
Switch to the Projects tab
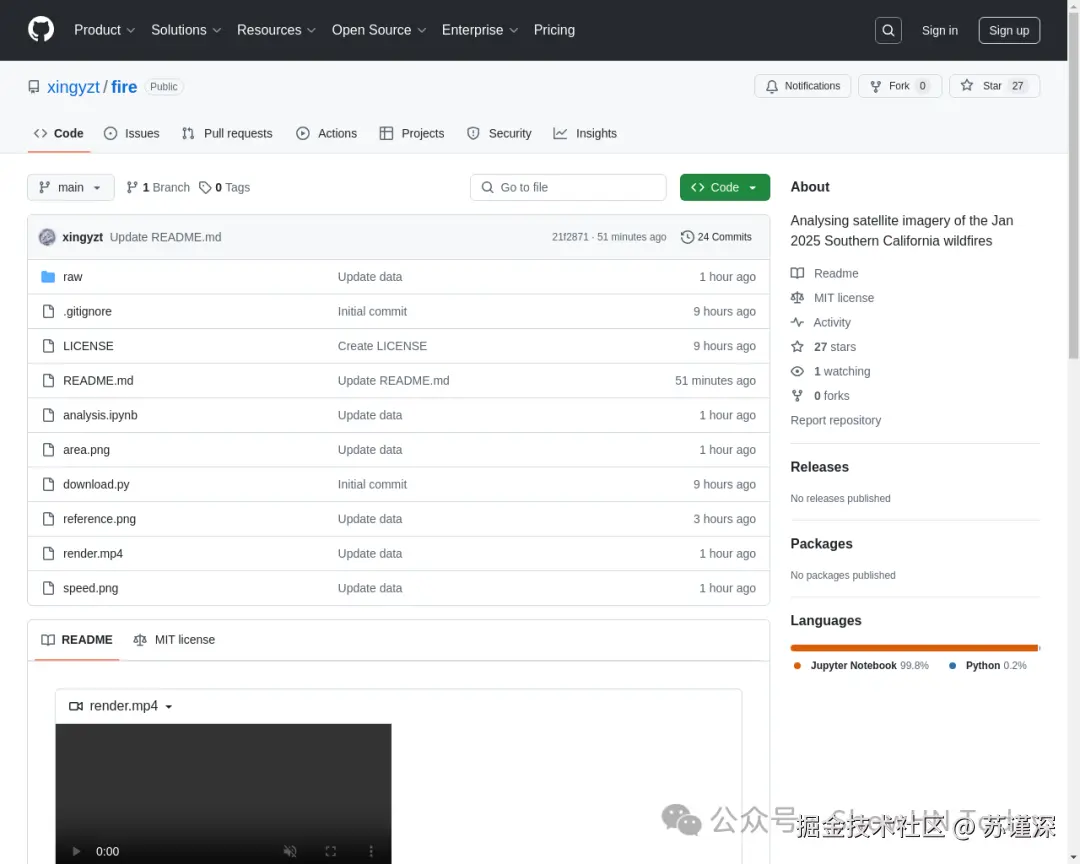pos(412,134)
